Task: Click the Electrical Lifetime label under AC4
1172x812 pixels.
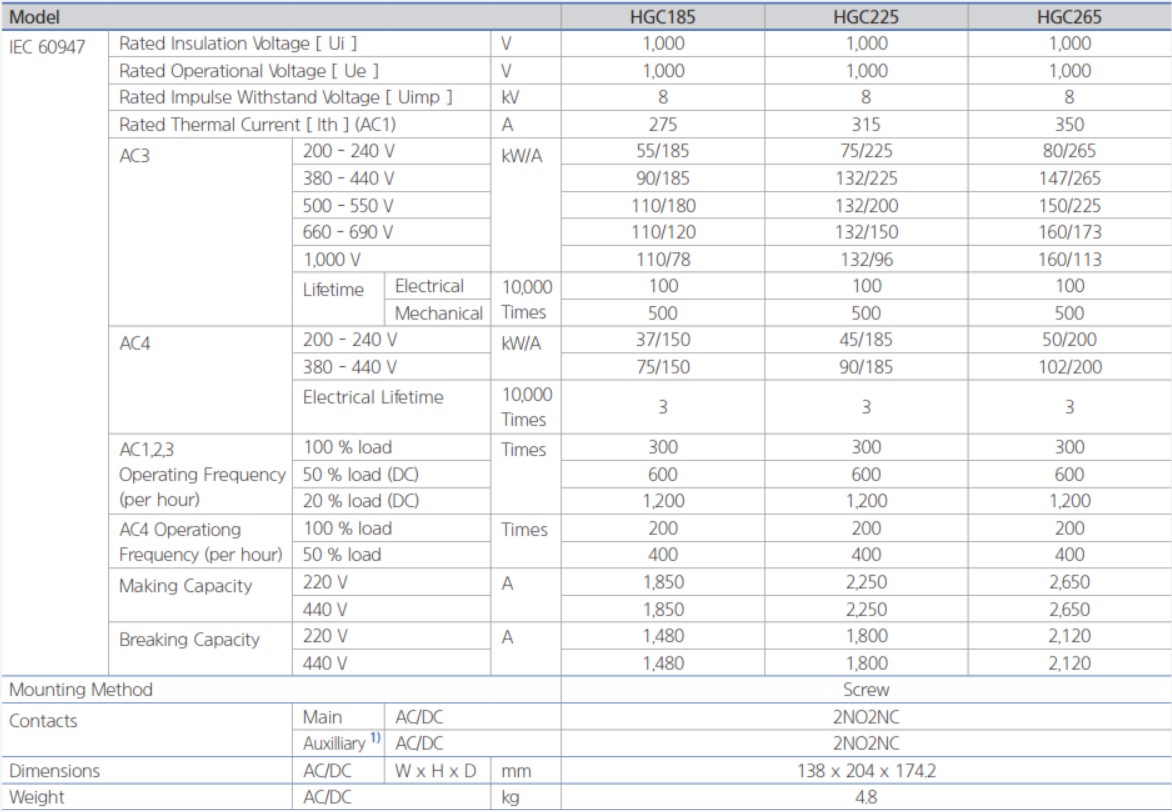Action: [373, 397]
